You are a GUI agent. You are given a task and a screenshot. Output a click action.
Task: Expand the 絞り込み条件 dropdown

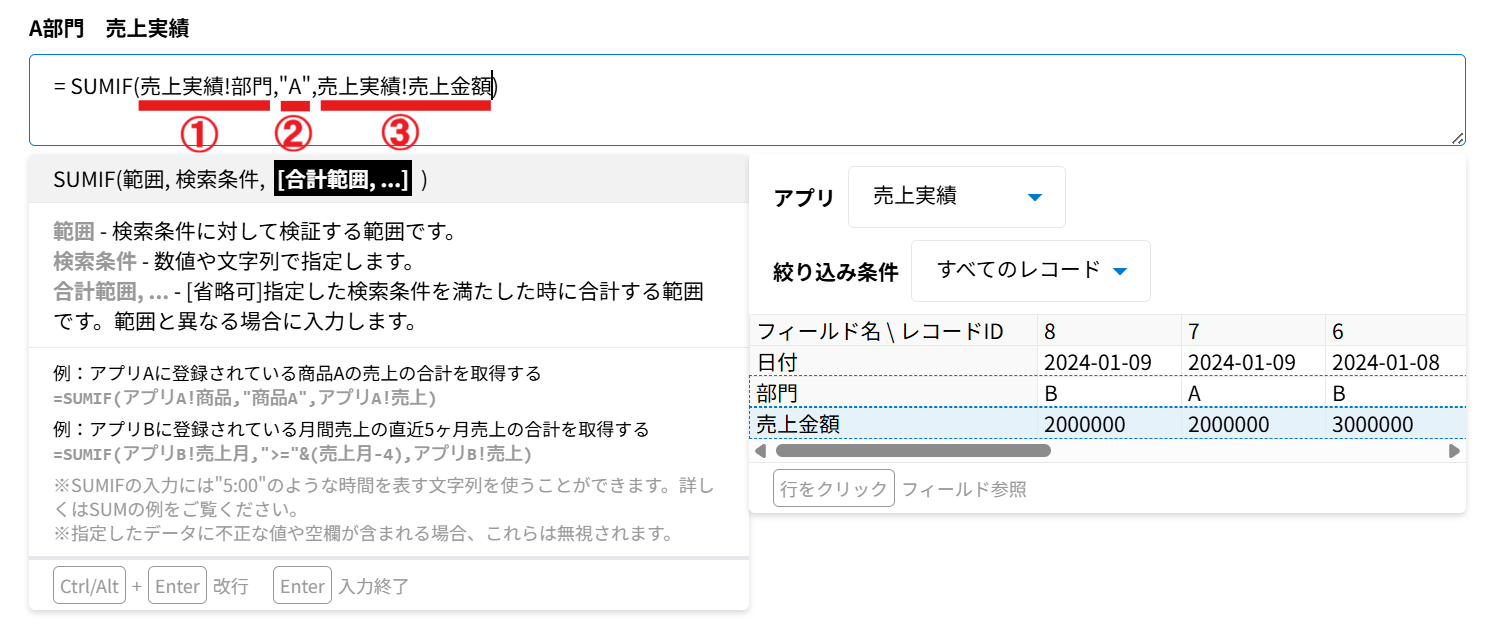pyautogui.click(x=1030, y=270)
